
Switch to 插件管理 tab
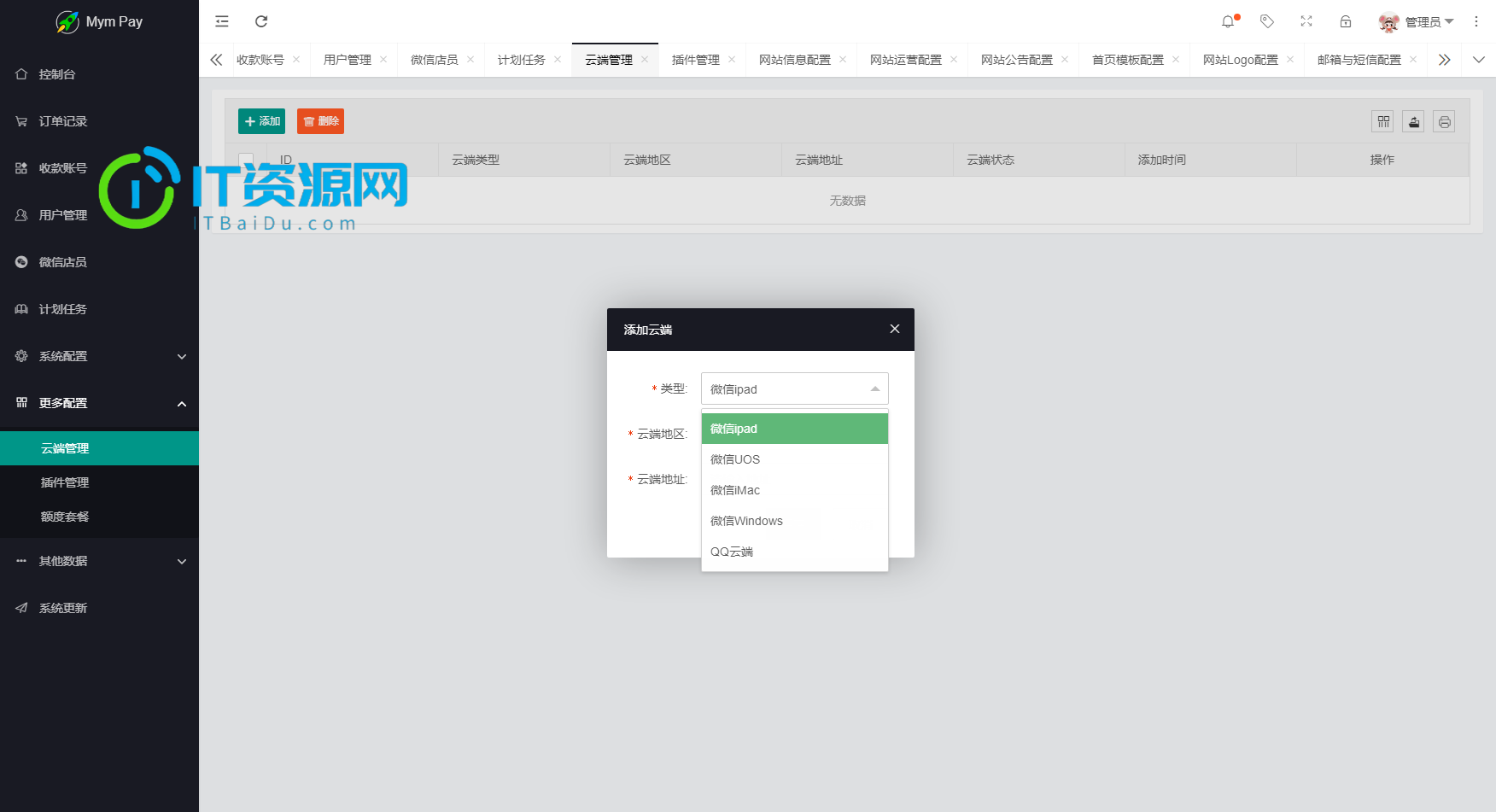(x=696, y=60)
